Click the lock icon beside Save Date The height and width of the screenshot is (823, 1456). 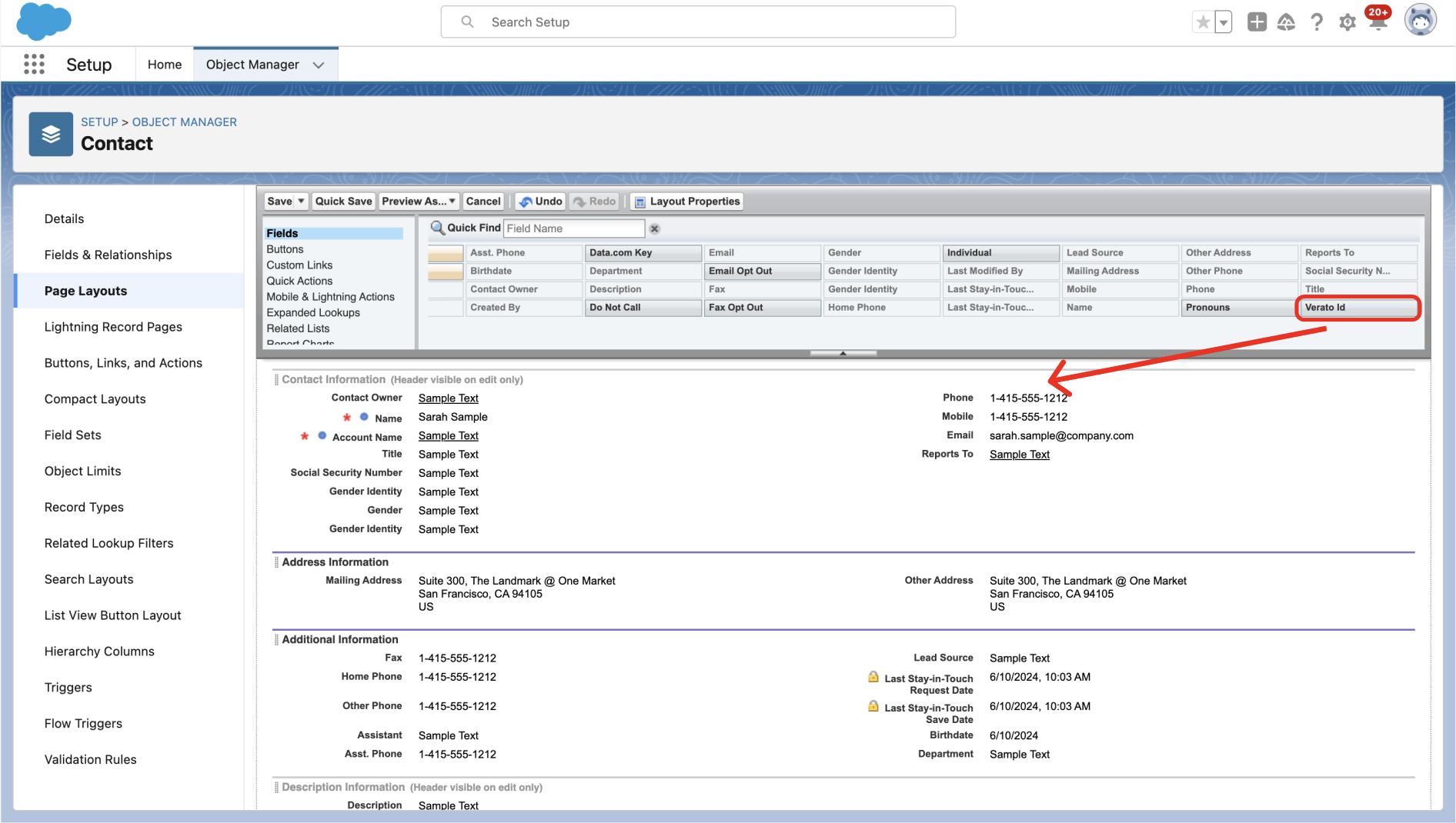(873, 706)
